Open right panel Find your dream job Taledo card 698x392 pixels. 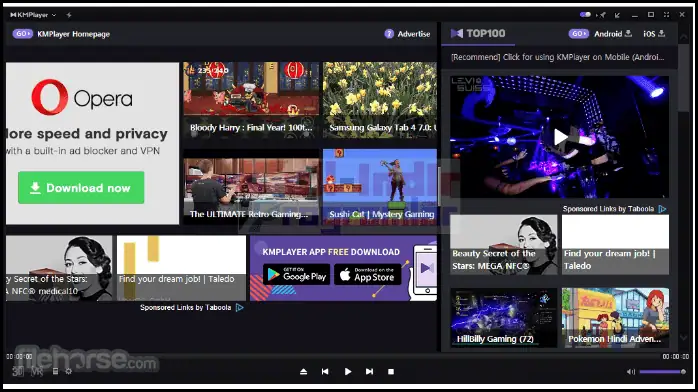coord(615,245)
